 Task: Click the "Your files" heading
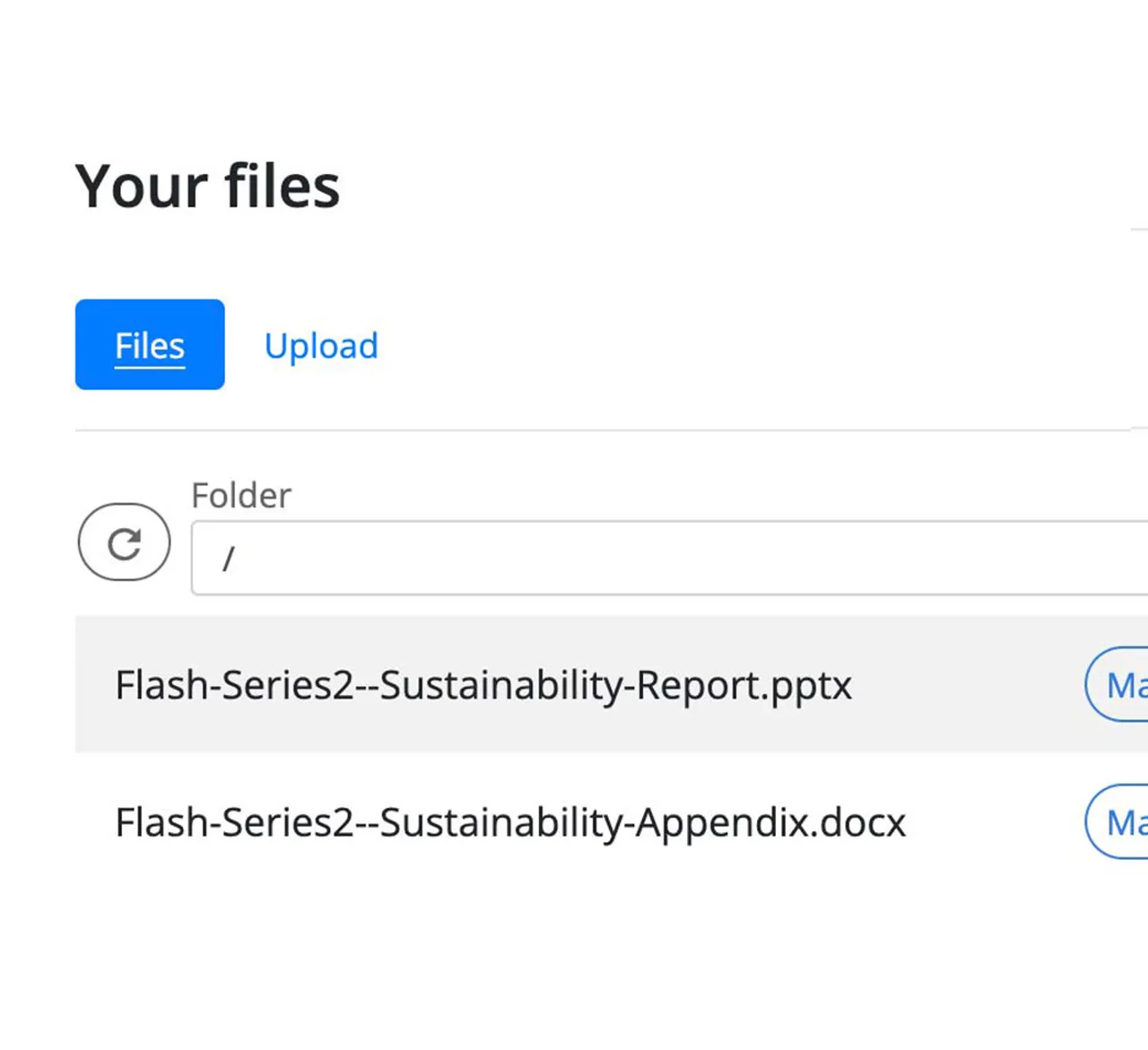207,187
